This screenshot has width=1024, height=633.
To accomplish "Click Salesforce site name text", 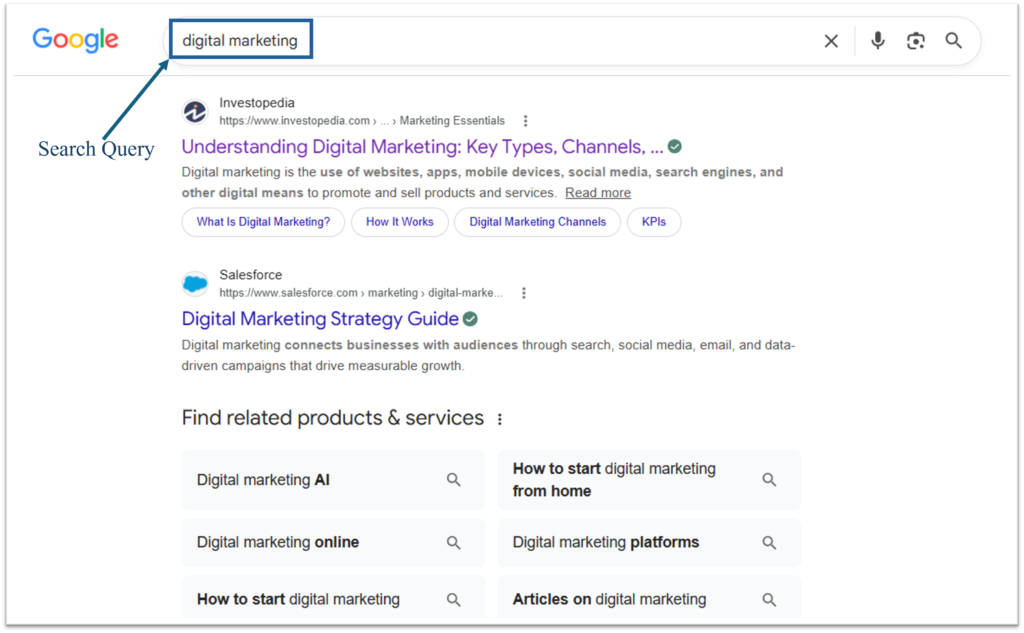I will 251,275.
